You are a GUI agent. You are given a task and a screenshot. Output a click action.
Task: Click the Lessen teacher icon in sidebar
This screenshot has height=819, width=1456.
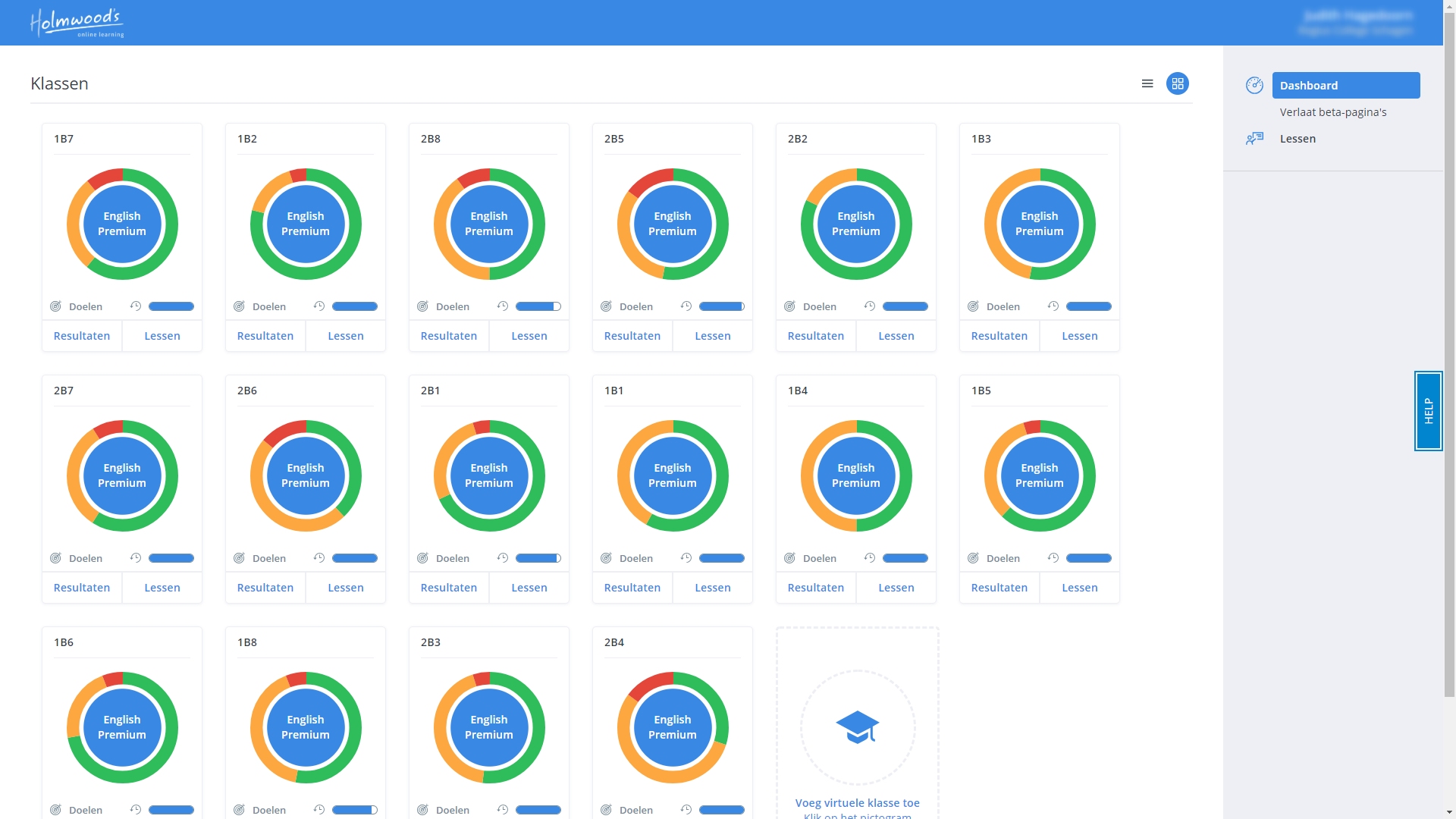1254,138
